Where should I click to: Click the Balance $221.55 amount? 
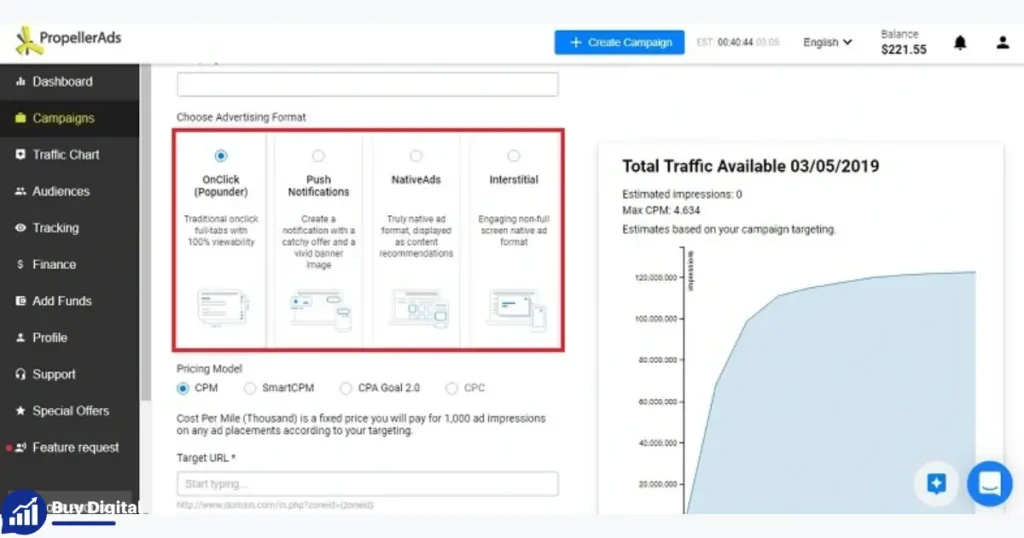point(903,50)
